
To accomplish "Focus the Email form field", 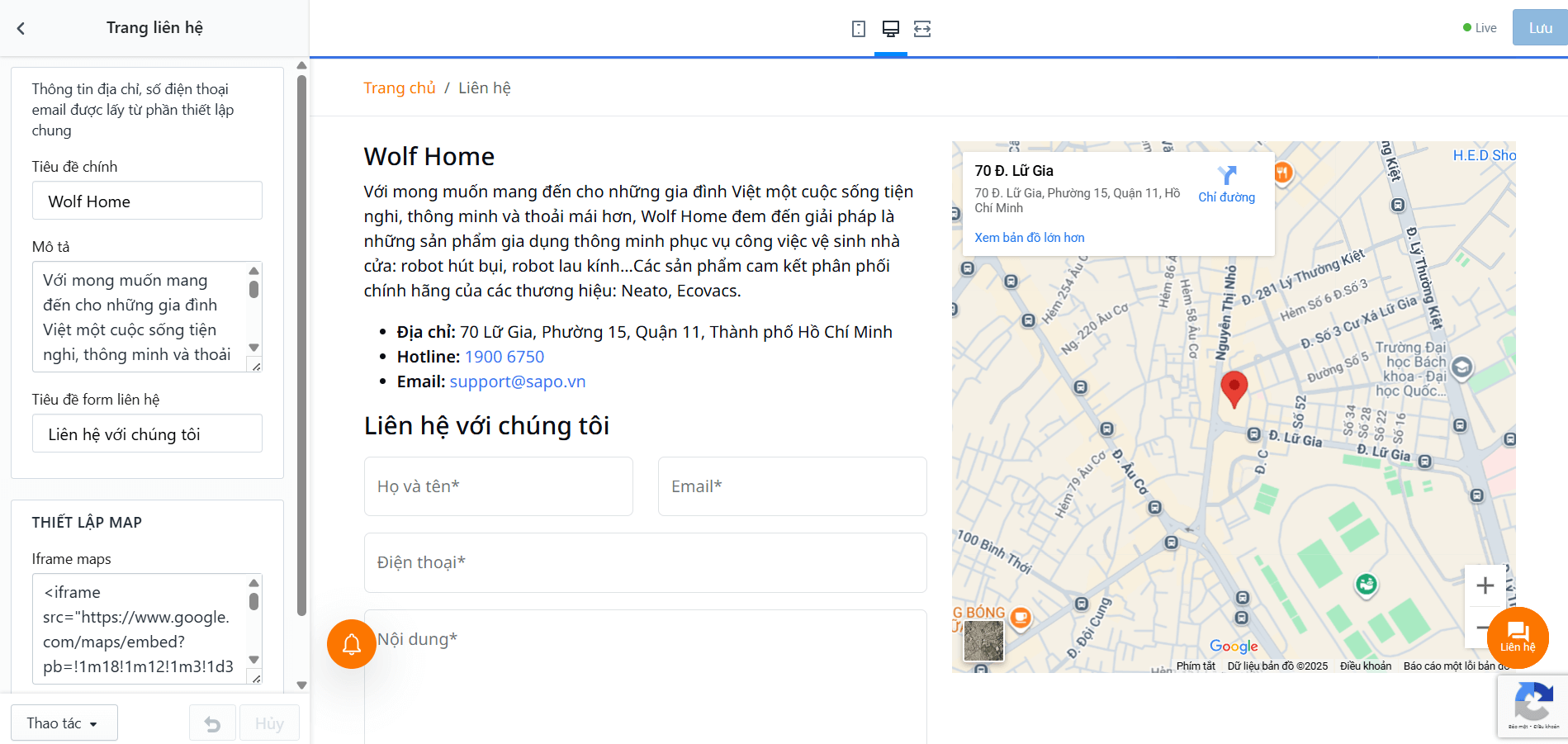I will 793,486.
